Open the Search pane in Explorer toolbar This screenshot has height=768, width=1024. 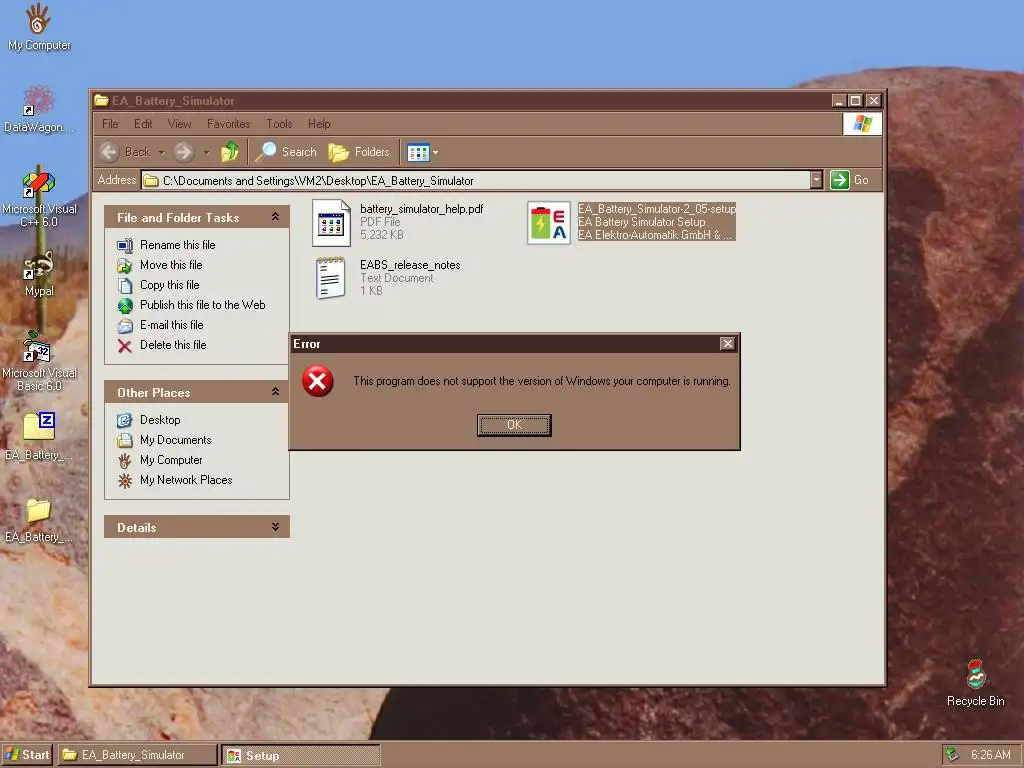point(285,152)
